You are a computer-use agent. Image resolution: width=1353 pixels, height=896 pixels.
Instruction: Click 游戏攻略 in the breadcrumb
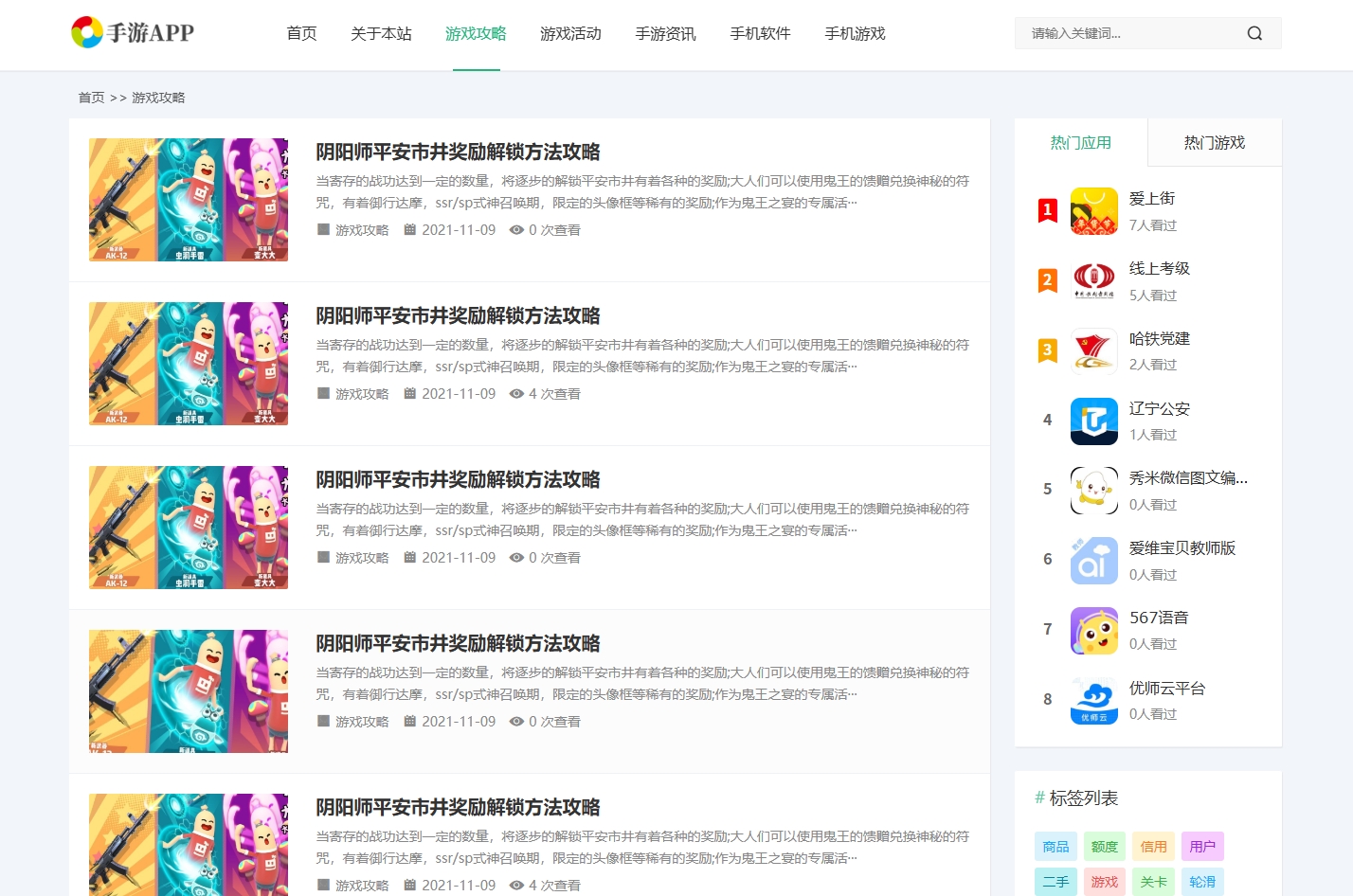(158, 98)
